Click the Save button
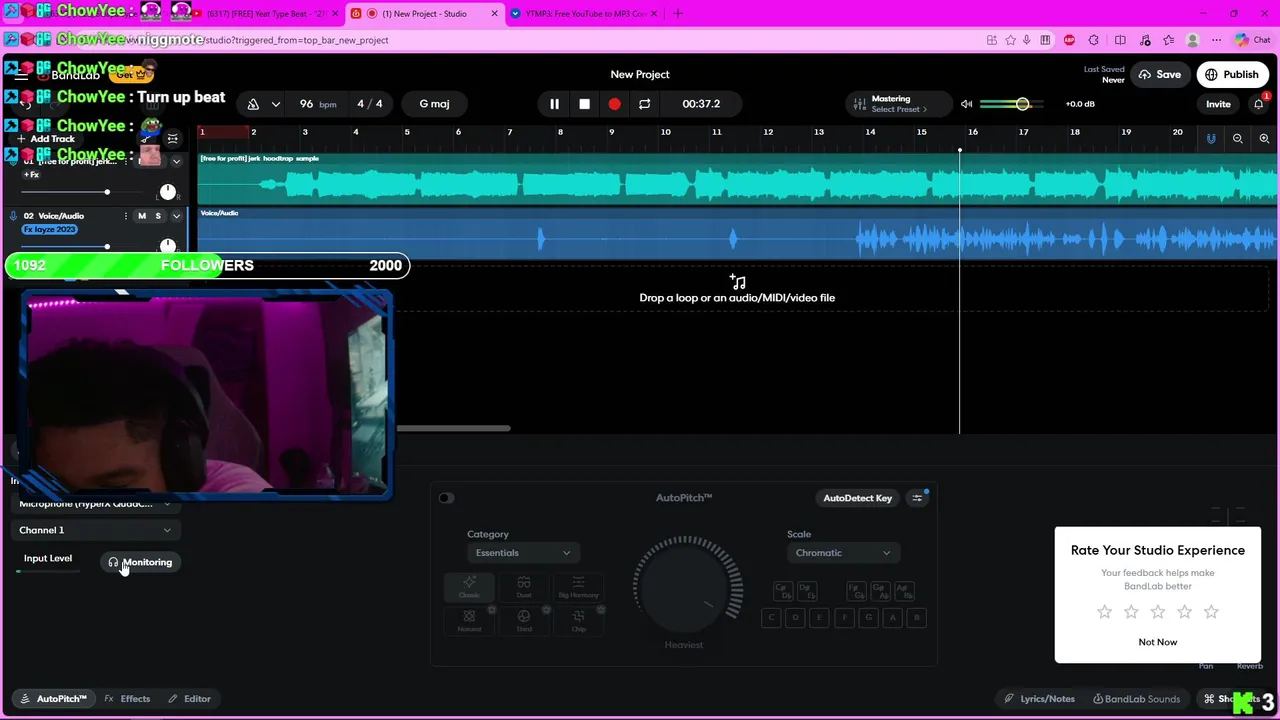The height and width of the screenshot is (720, 1280). coord(1159,74)
